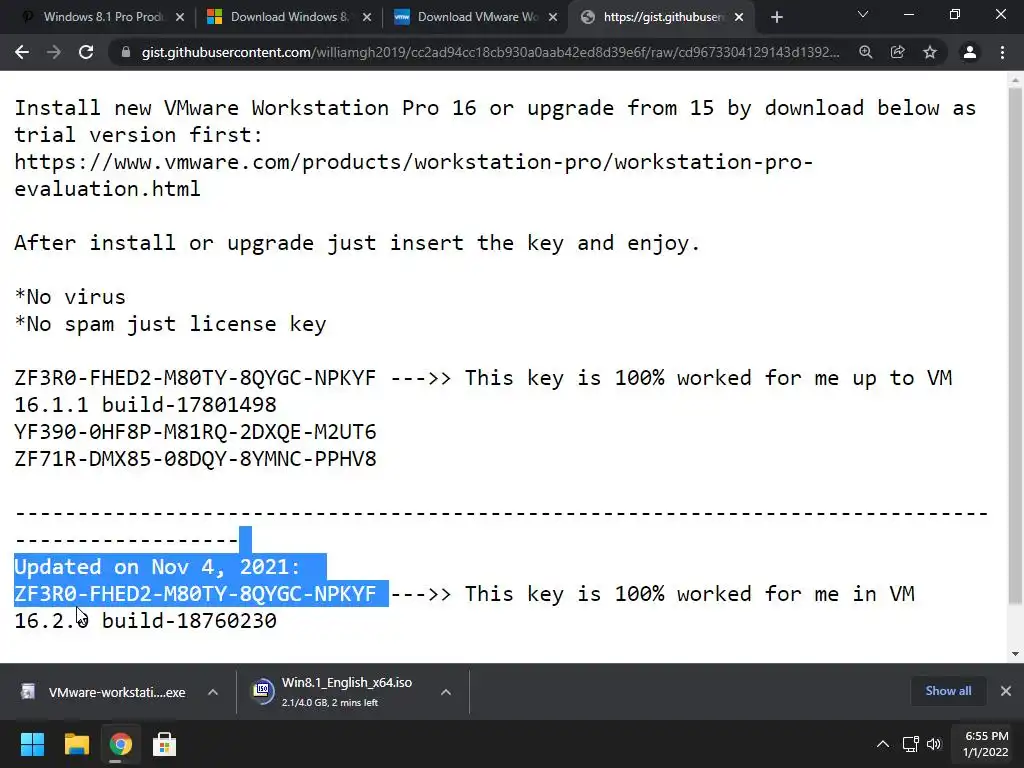Click text "*No spam just license key"

[170, 325]
